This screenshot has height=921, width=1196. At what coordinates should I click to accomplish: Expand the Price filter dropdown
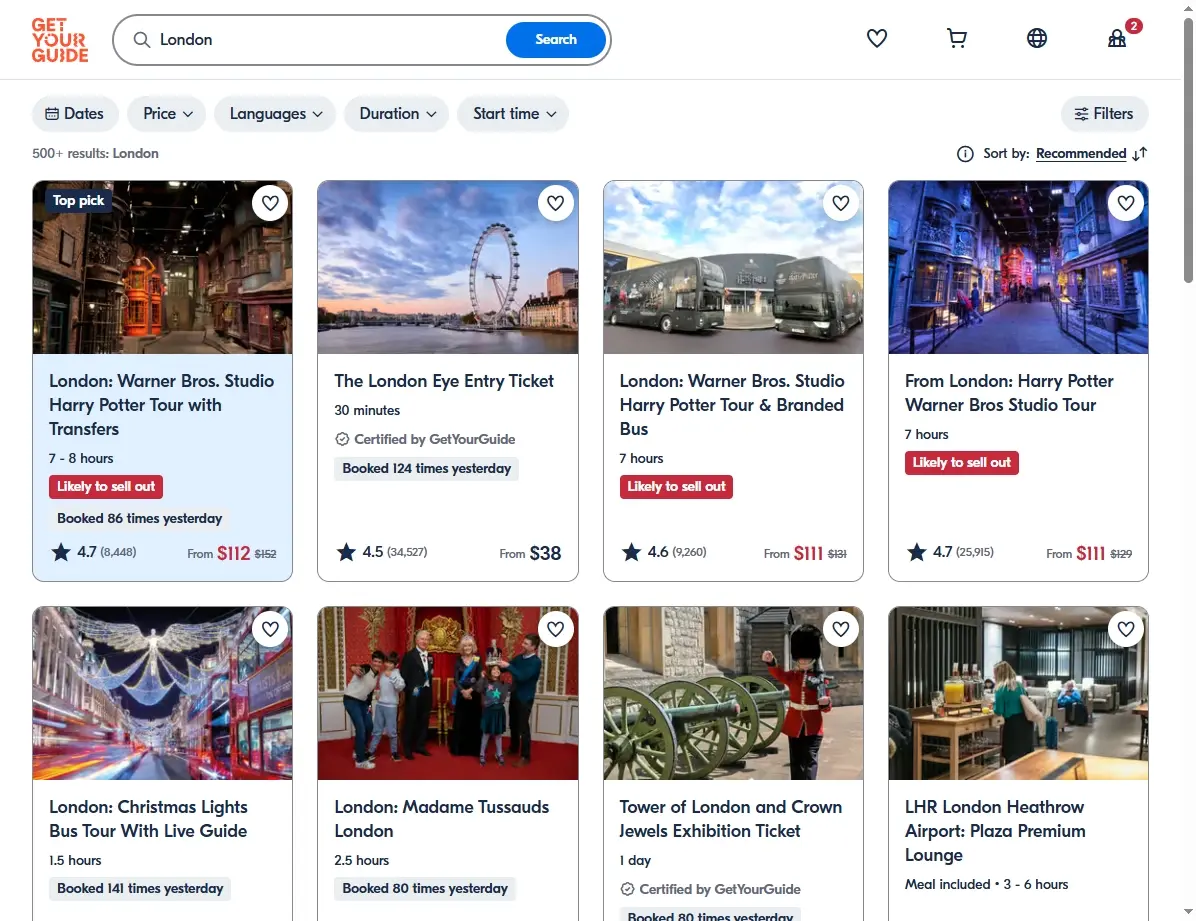tap(167, 114)
